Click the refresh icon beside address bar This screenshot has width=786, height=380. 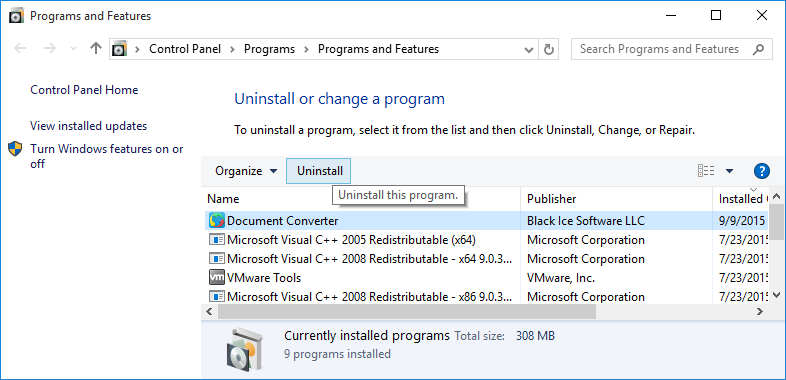pyautogui.click(x=549, y=49)
